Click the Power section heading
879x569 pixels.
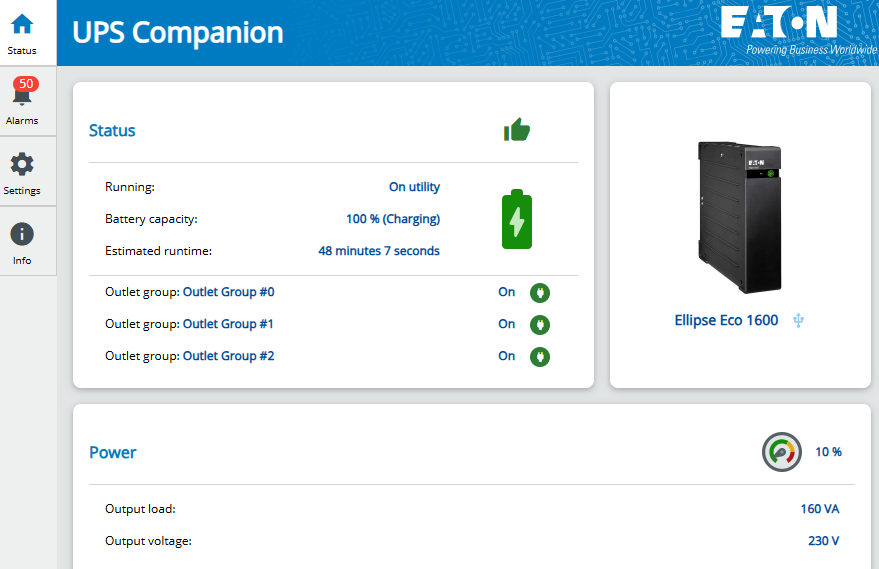tap(113, 452)
